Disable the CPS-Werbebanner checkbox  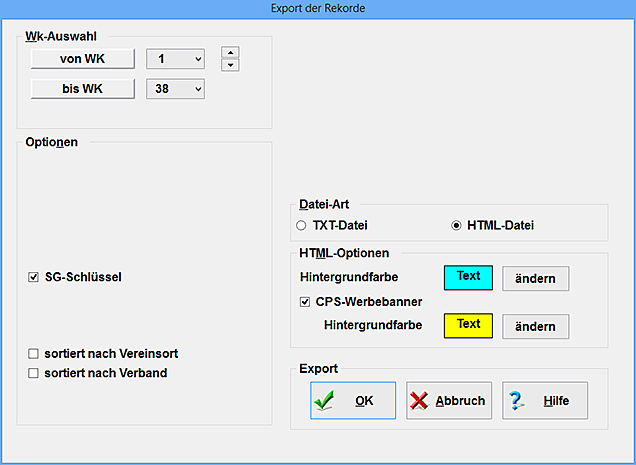tap(306, 301)
